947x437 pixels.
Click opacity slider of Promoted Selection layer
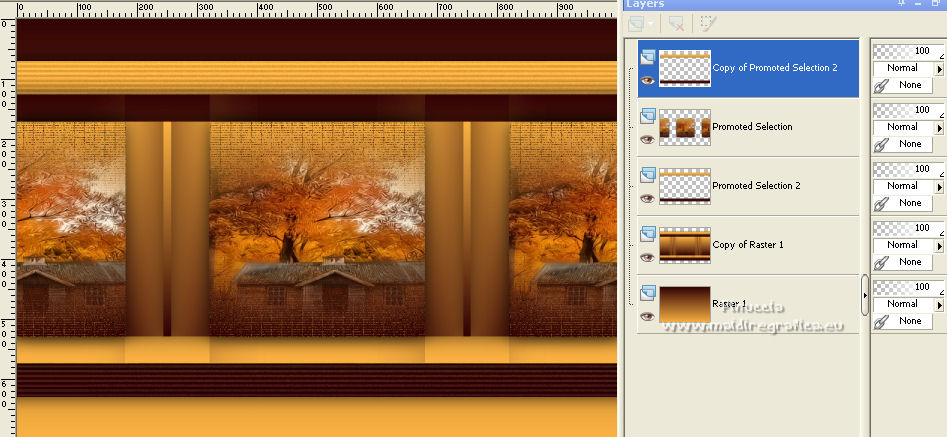(x=908, y=110)
